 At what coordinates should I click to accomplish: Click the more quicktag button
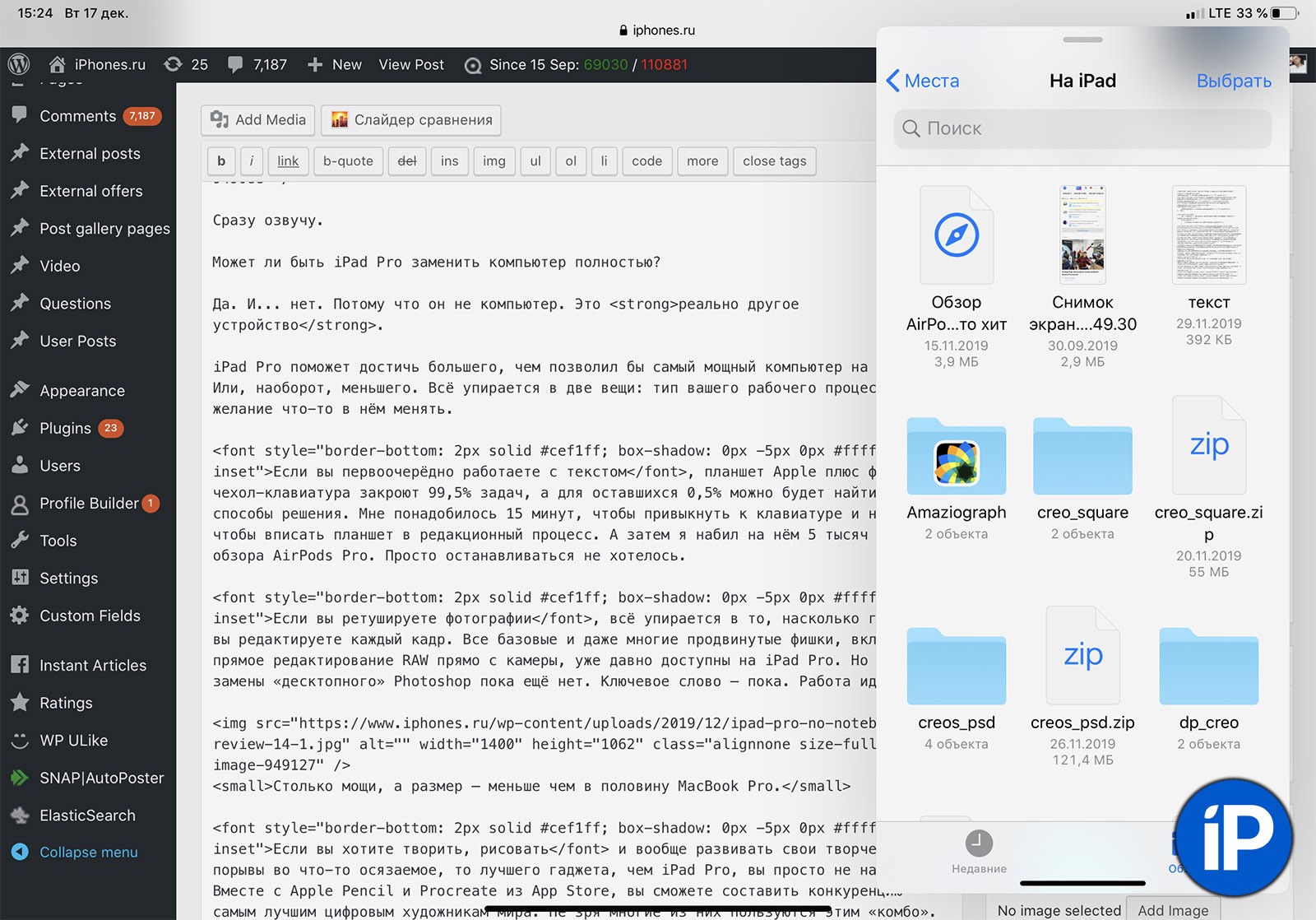(702, 161)
